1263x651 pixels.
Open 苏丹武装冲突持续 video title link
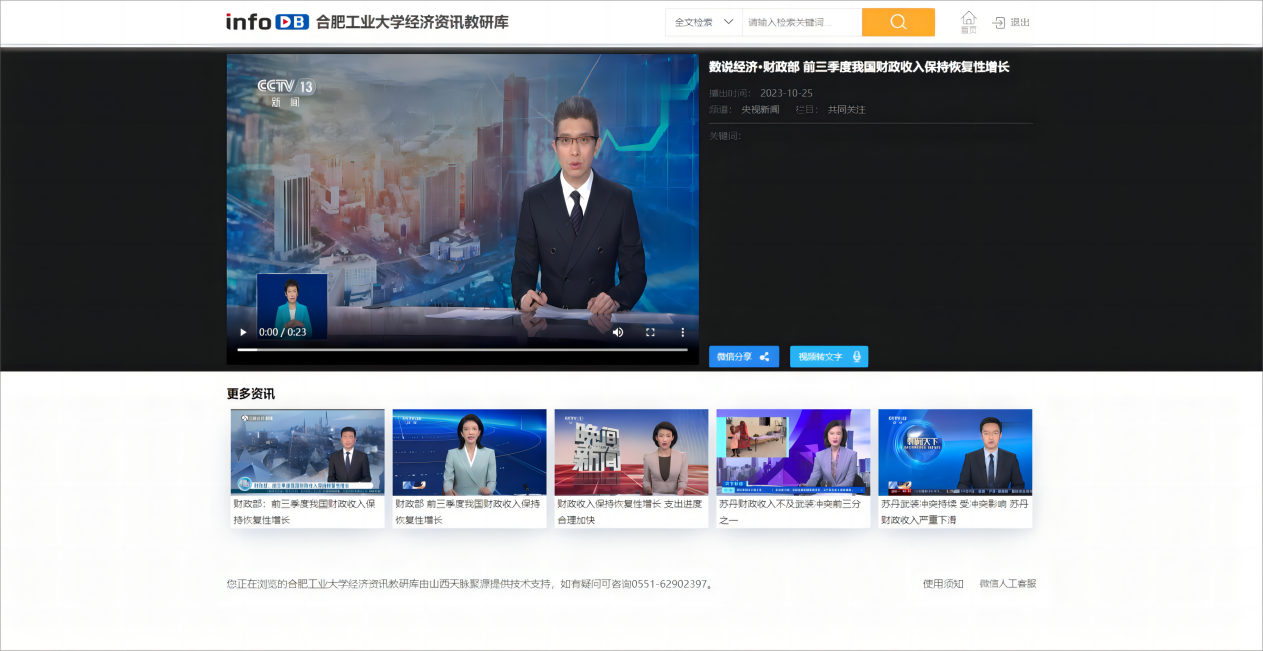[x=954, y=512]
